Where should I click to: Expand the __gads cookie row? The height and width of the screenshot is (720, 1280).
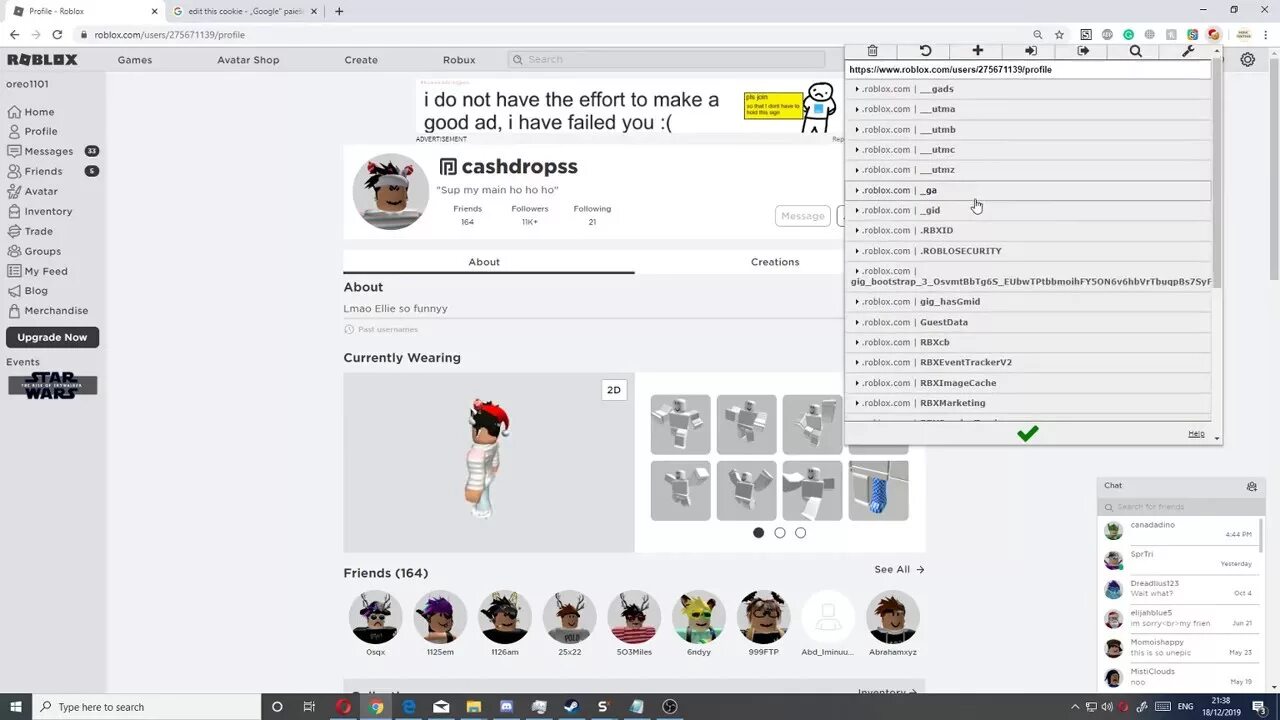[x=1028, y=89]
